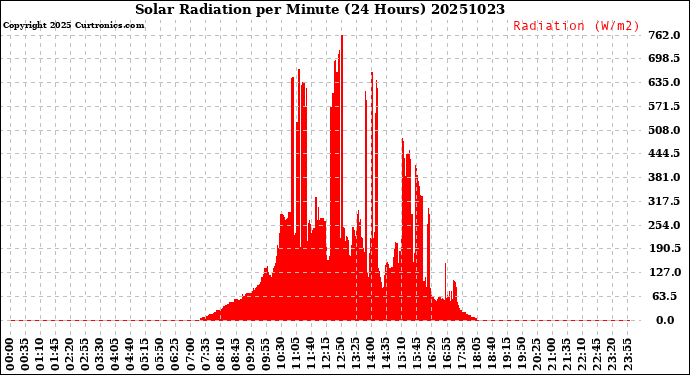
Task: Select the 317.5 y-axis value
Action: click(664, 201)
